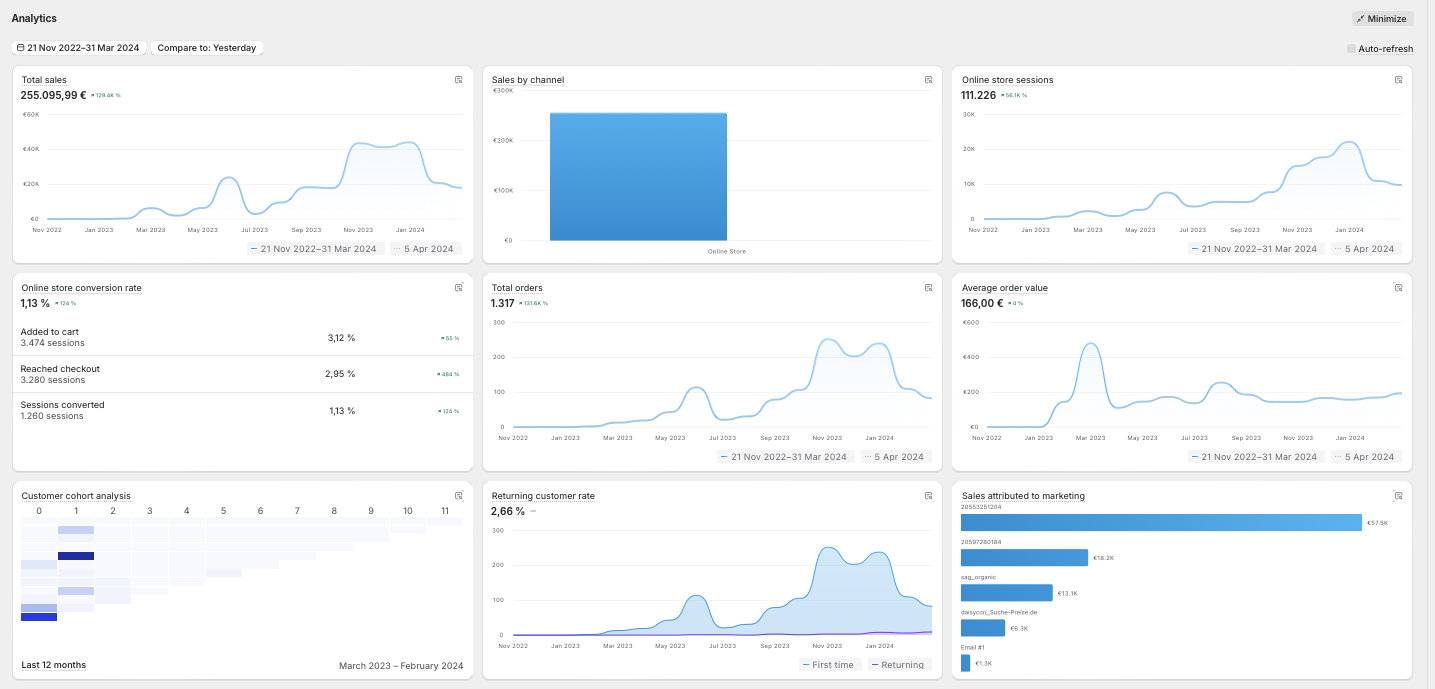The height and width of the screenshot is (689, 1435).
Task: Expand Last 12 months cohort period selector
Action: click(54, 665)
